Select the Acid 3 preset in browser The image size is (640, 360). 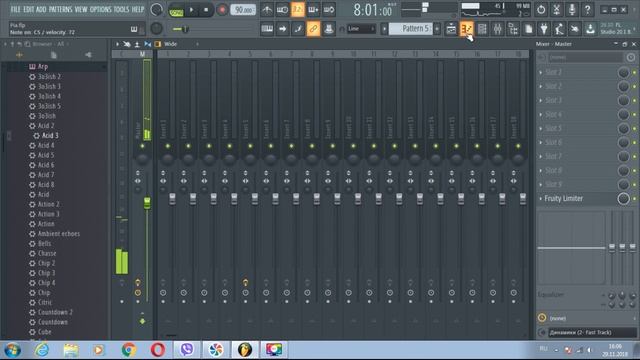50,136
